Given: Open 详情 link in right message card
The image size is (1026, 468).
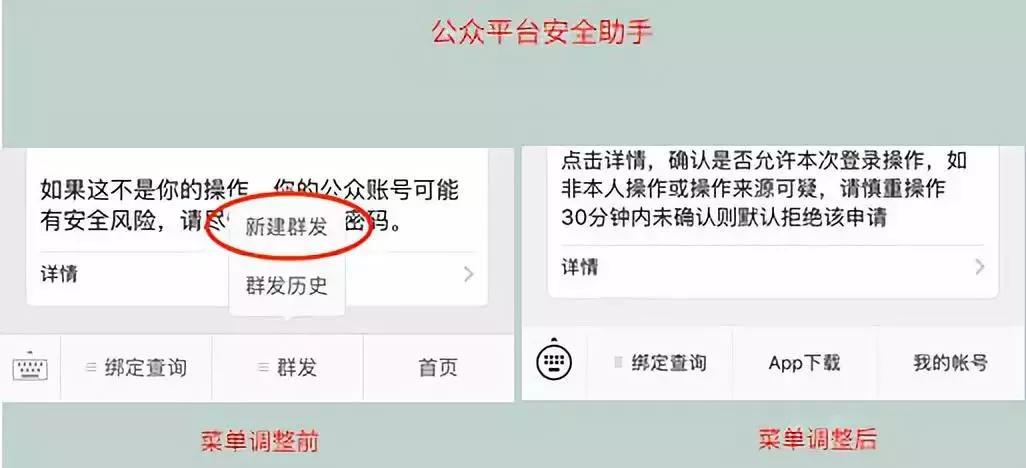Looking at the screenshot, I should point(579,266).
